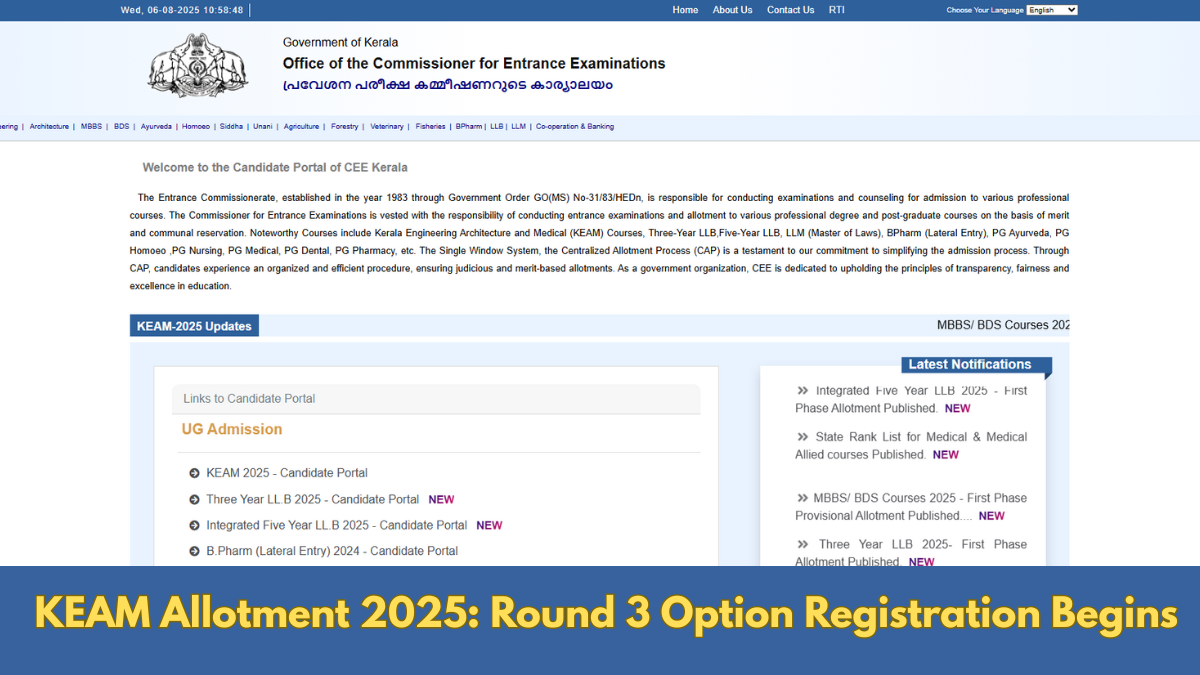Open the BPharm course link
Viewport: 1200px width, 675px height.
coord(468,127)
